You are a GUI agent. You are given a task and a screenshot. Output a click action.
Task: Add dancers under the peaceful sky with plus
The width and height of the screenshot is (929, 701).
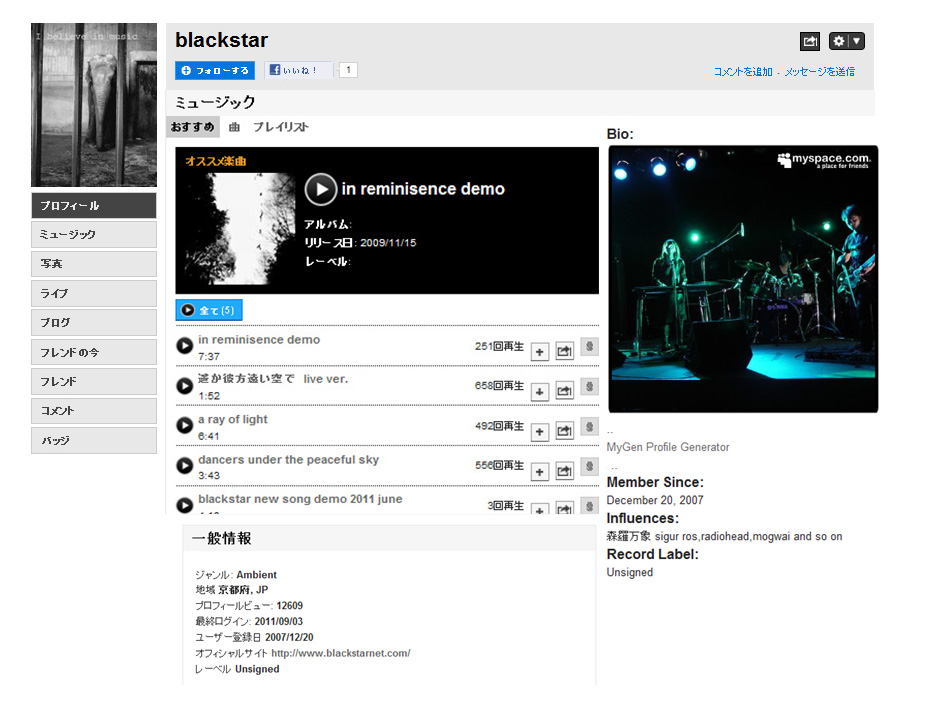(539, 472)
